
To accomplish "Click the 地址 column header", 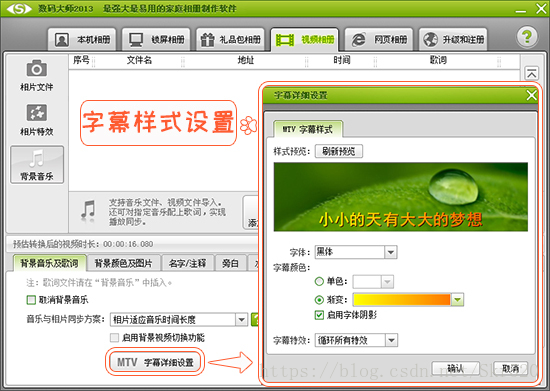I will pos(246,60).
